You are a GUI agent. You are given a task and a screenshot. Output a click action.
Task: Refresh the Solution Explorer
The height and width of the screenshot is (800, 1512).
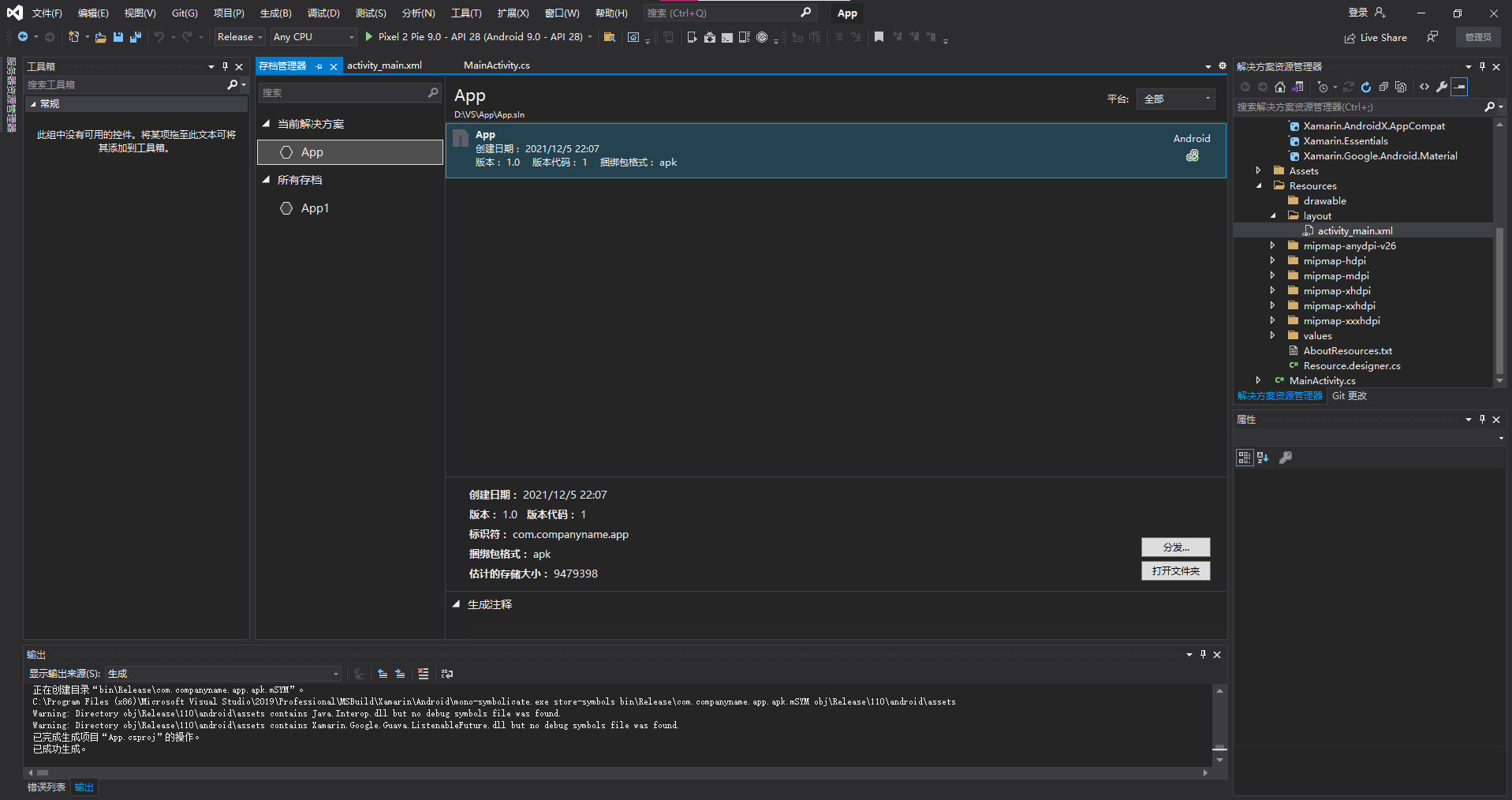(1365, 87)
